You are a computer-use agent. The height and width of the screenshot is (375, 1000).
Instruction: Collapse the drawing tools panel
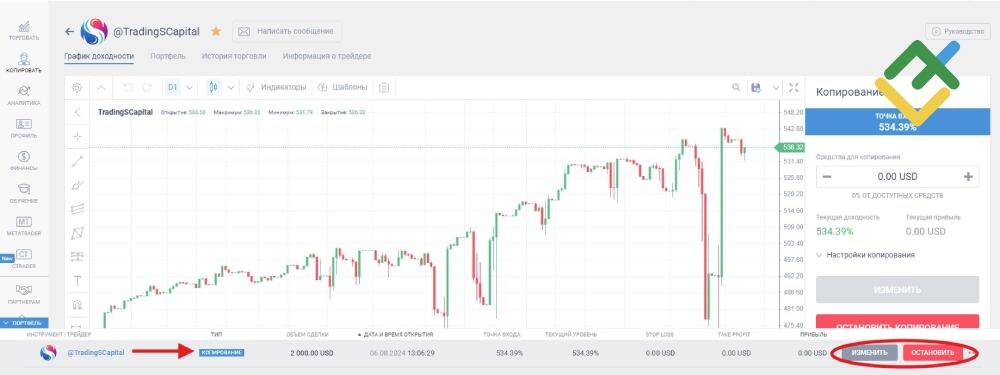77,113
